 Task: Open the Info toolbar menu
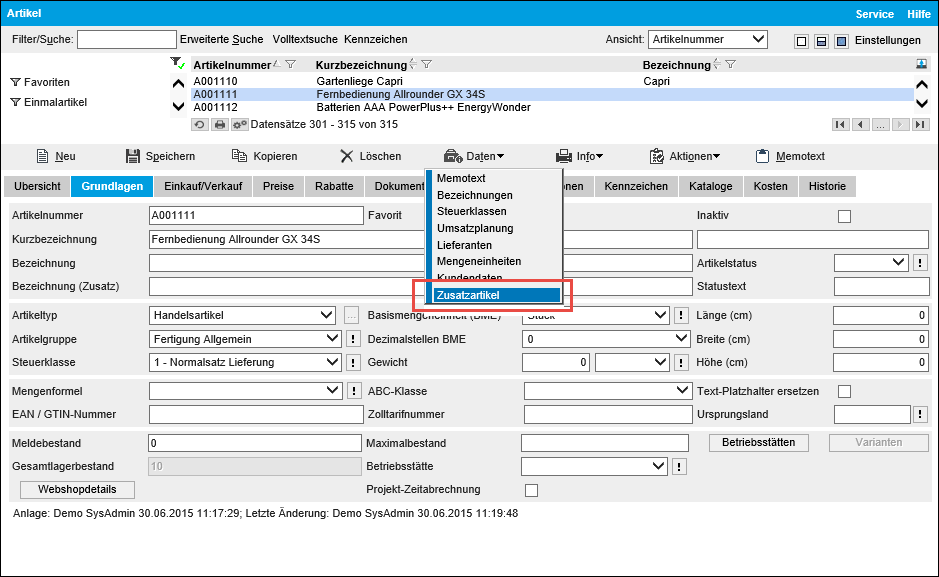(579, 156)
